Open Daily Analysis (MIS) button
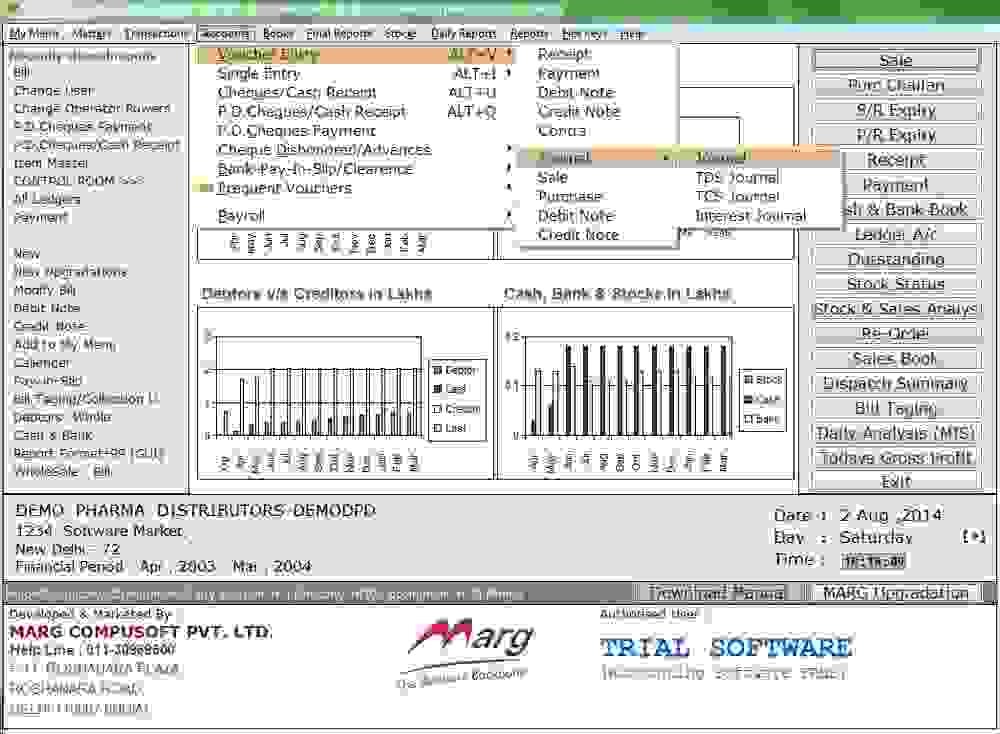Viewport: 1000px width, 734px height. click(x=896, y=433)
